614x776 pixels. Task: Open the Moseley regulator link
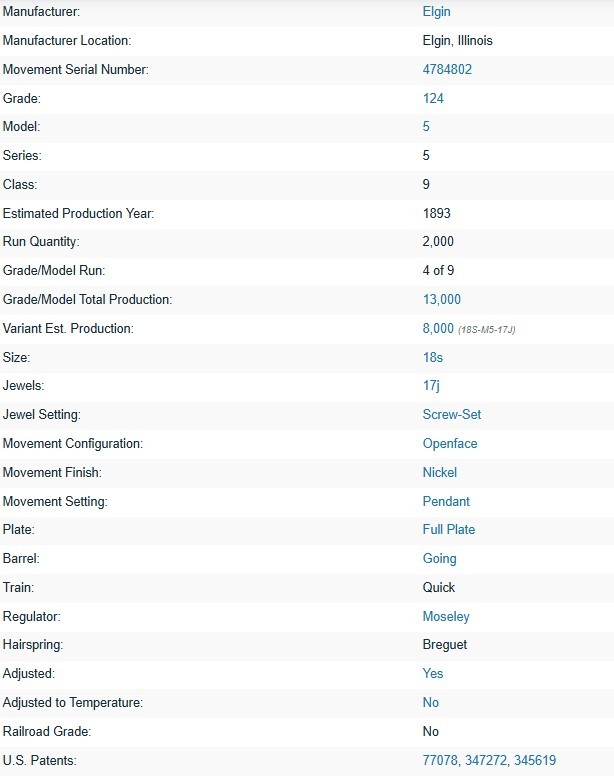[446, 617]
